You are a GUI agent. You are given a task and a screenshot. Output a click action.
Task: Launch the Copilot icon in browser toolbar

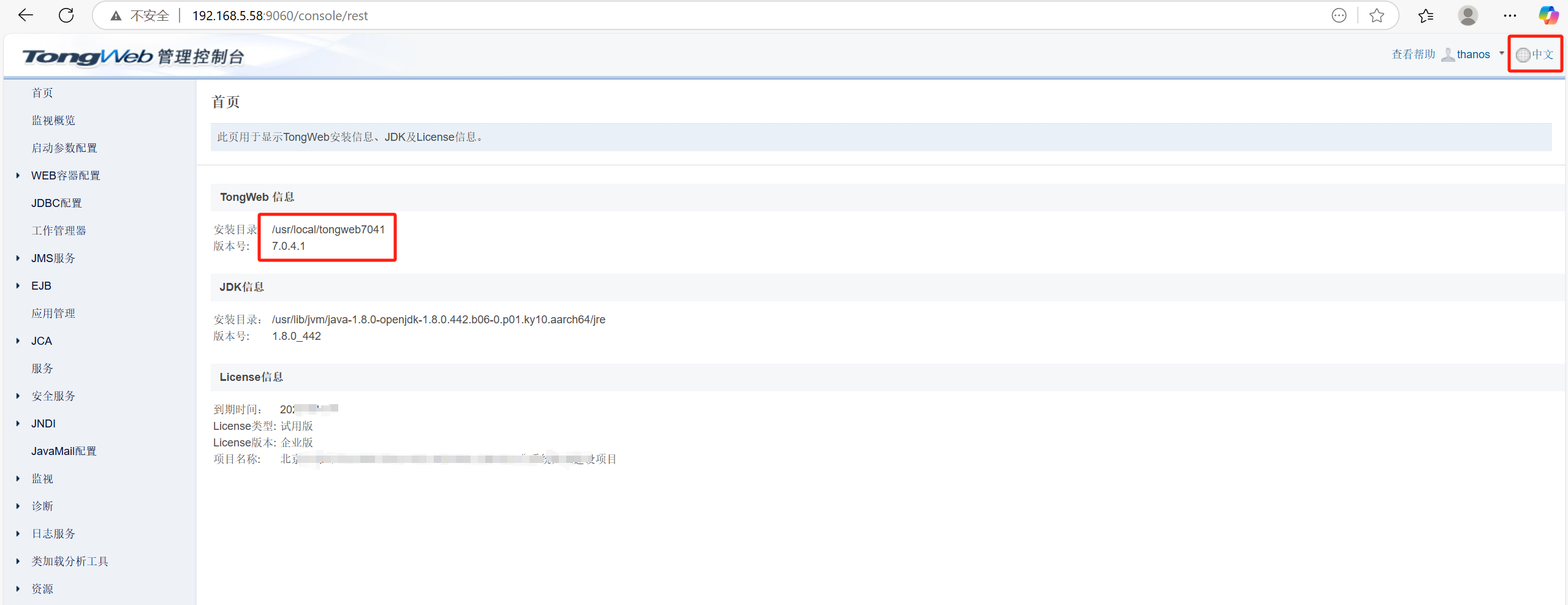coord(1548,15)
